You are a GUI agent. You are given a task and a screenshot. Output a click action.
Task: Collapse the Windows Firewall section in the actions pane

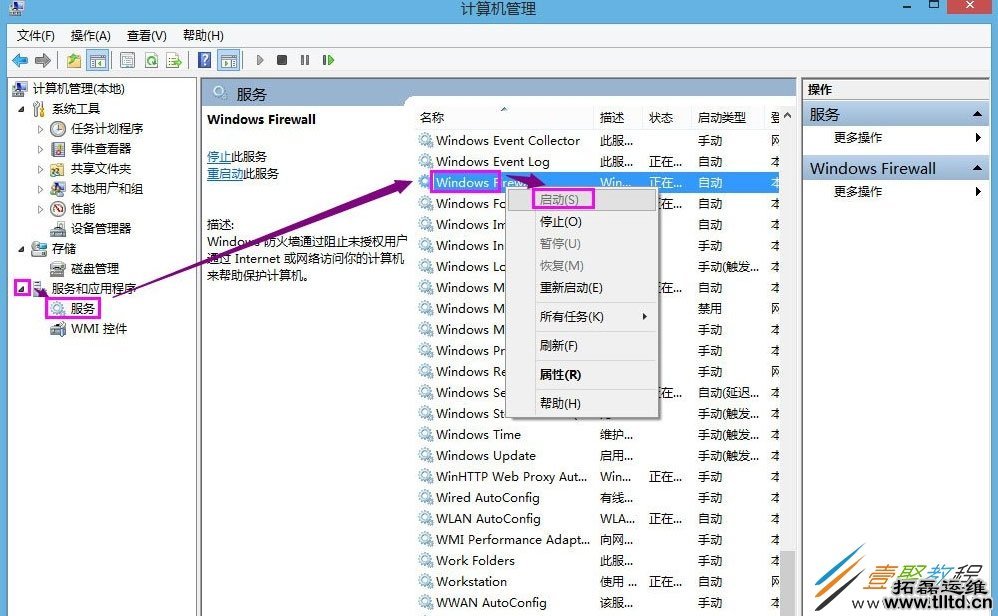(977, 168)
